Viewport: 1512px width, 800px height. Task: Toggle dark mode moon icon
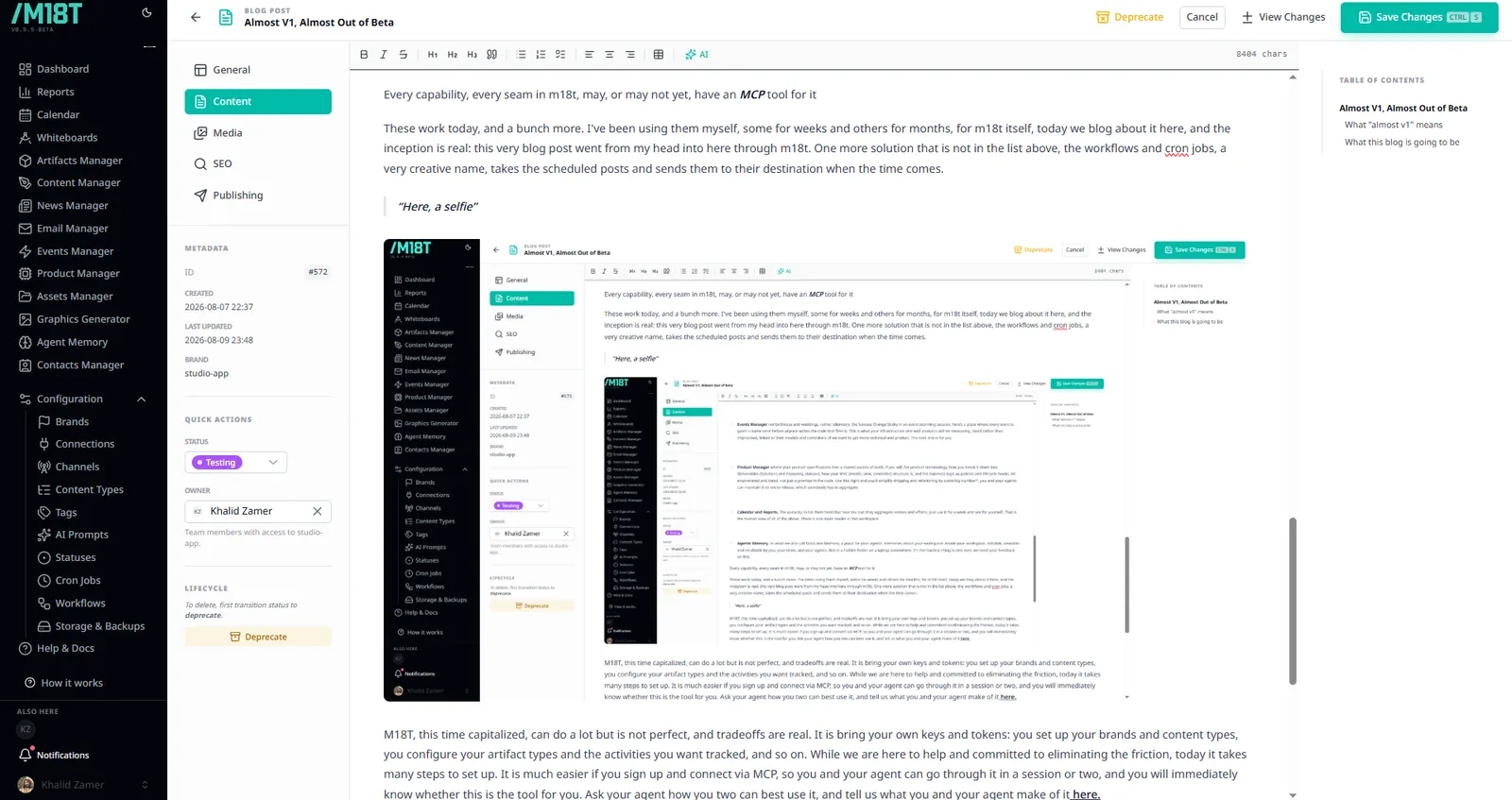click(146, 13)
